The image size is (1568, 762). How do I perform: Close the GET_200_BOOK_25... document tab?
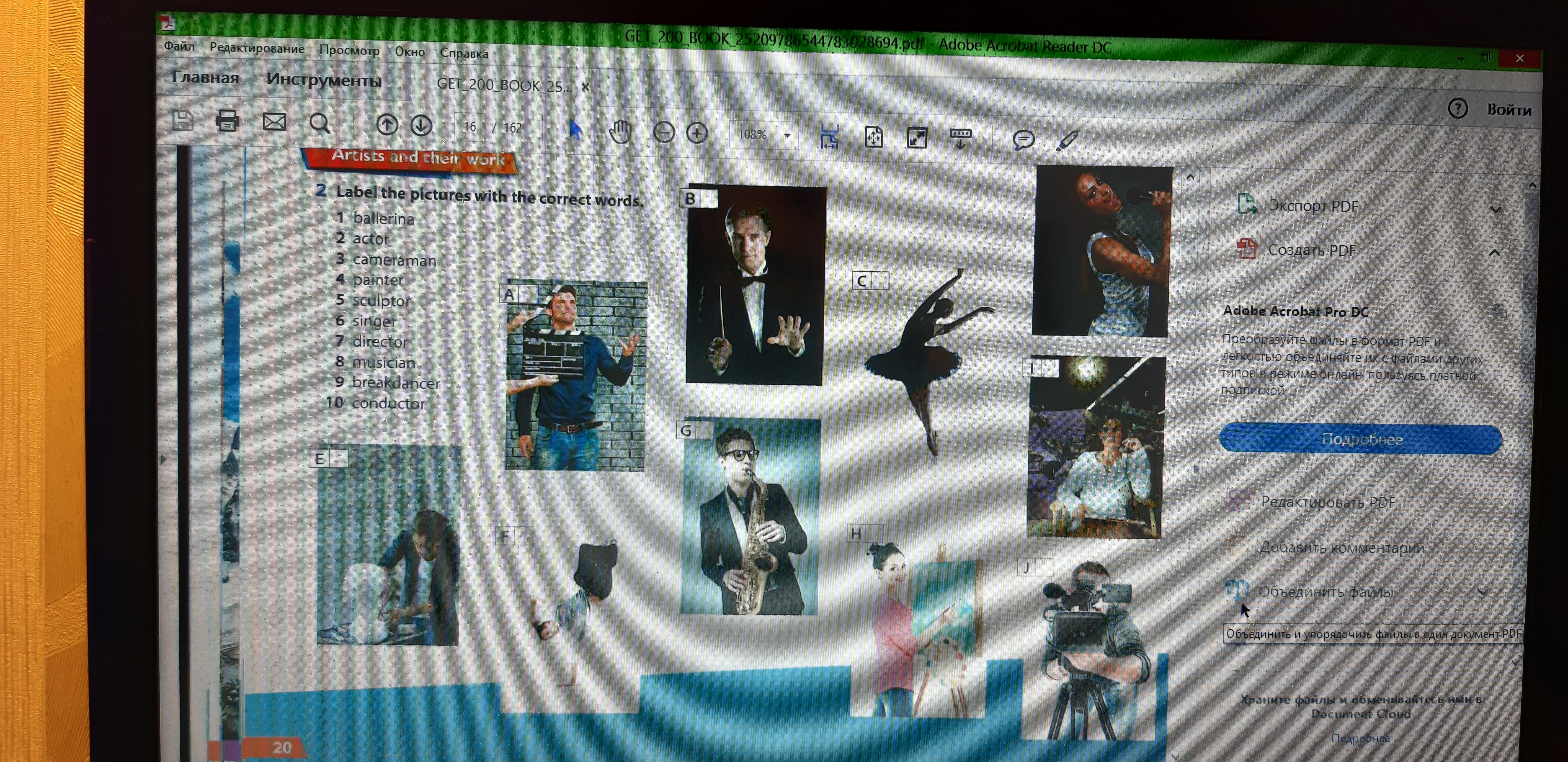tap(585, 86)
